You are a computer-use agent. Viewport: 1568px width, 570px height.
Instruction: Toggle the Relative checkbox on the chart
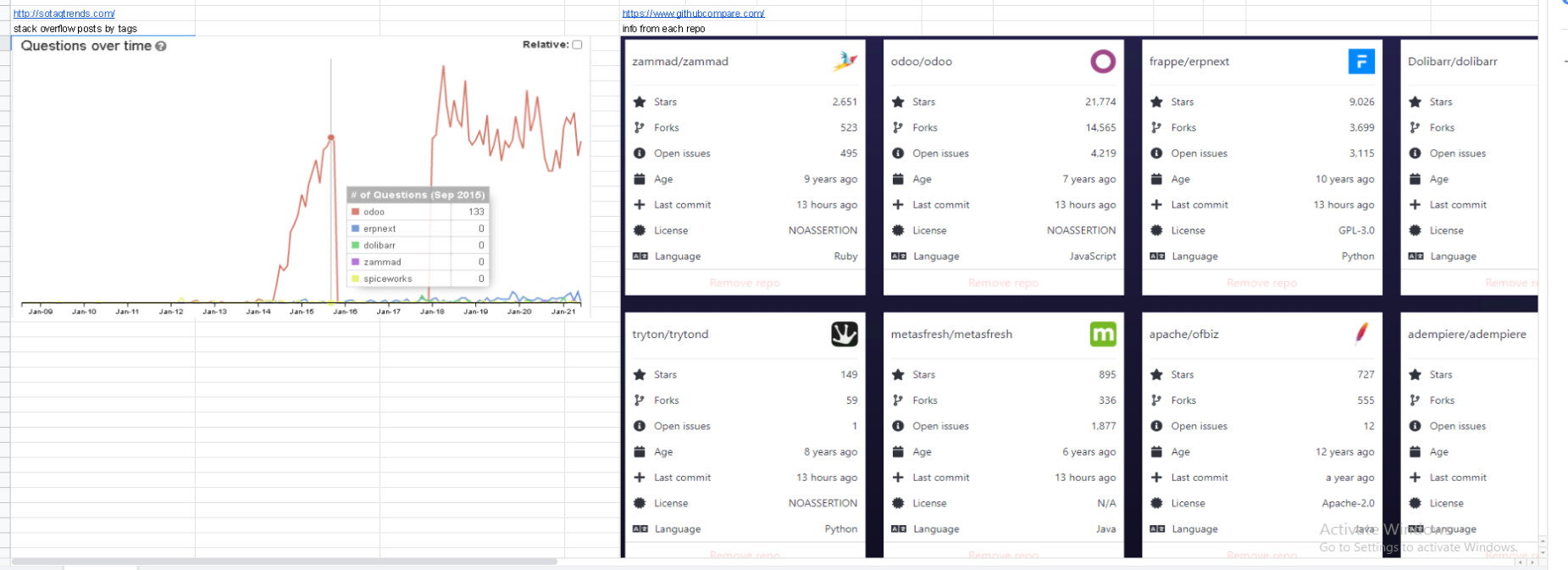(577, 45)
